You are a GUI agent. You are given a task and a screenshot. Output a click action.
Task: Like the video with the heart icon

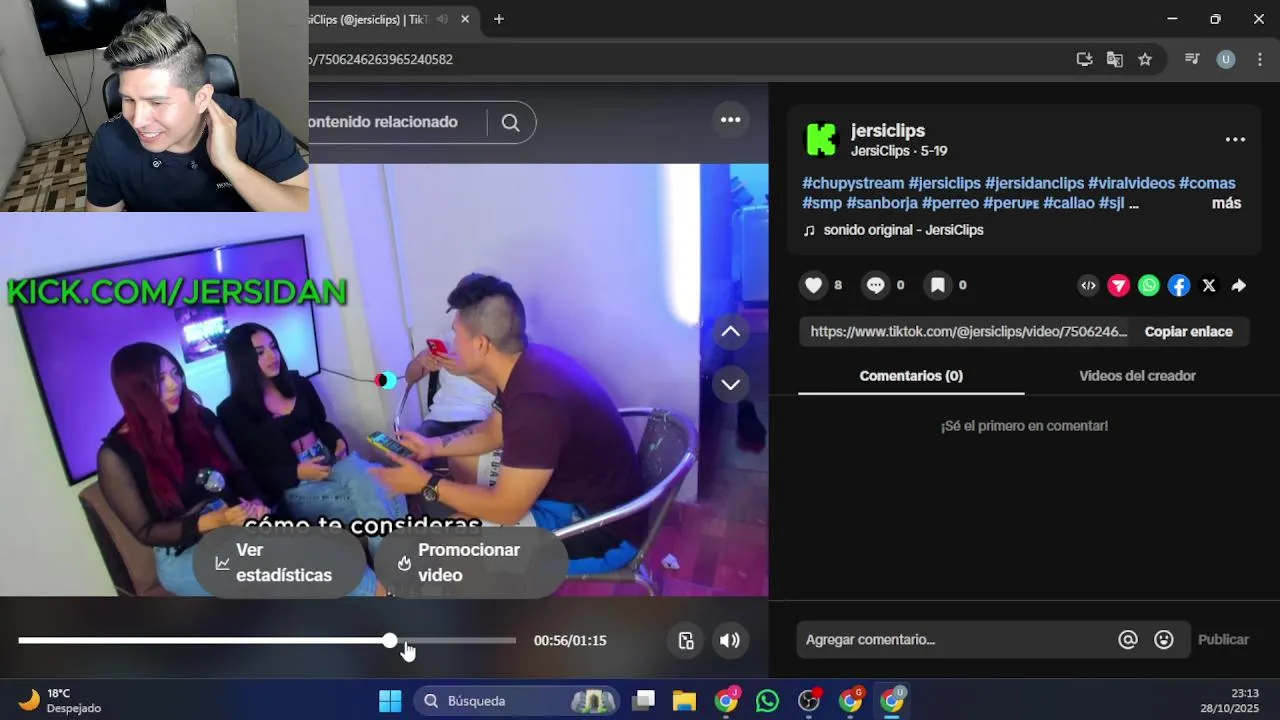(x=814, y=285)
